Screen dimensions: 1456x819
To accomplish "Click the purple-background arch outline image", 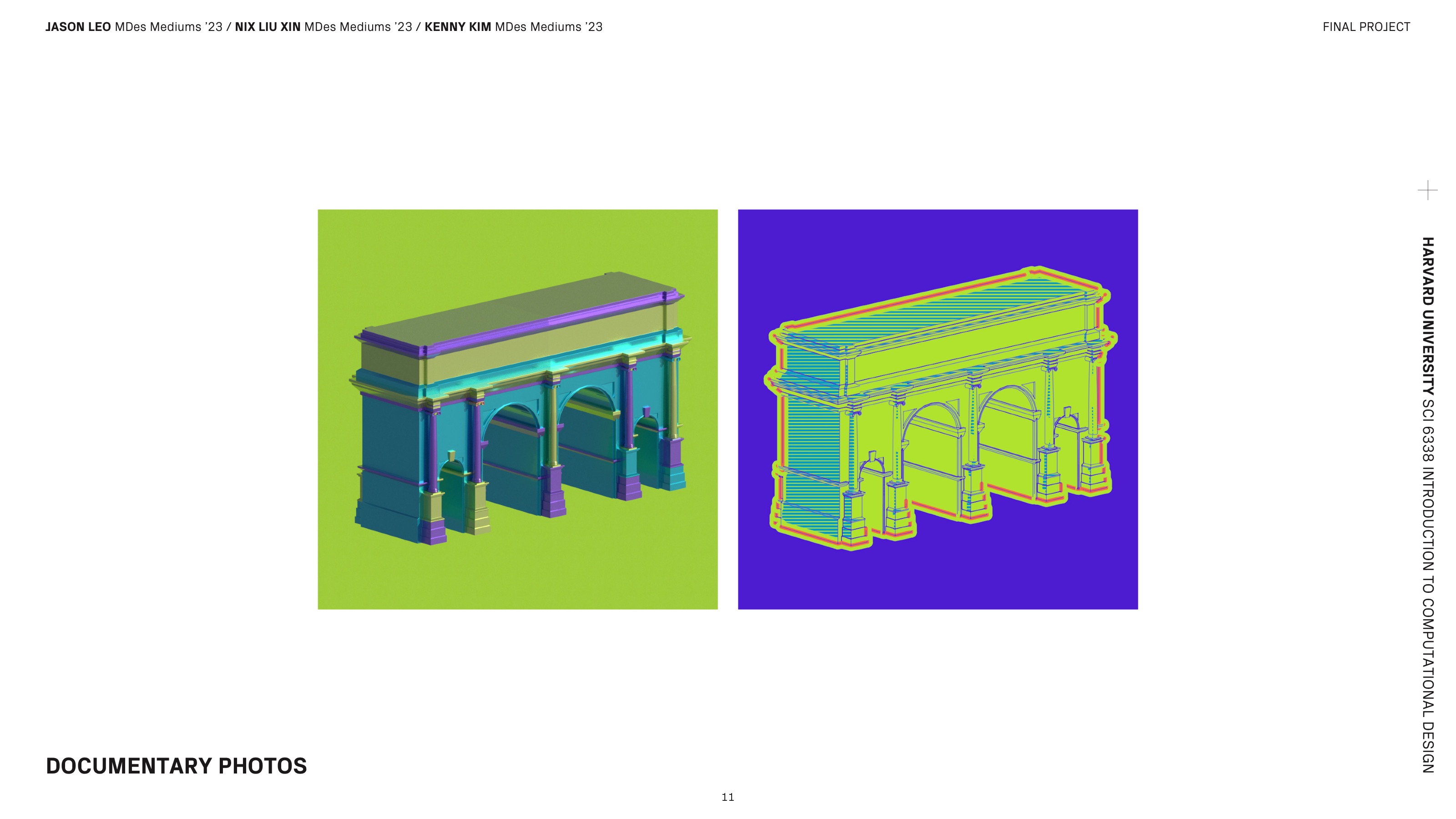I will (x=938, y=409).
